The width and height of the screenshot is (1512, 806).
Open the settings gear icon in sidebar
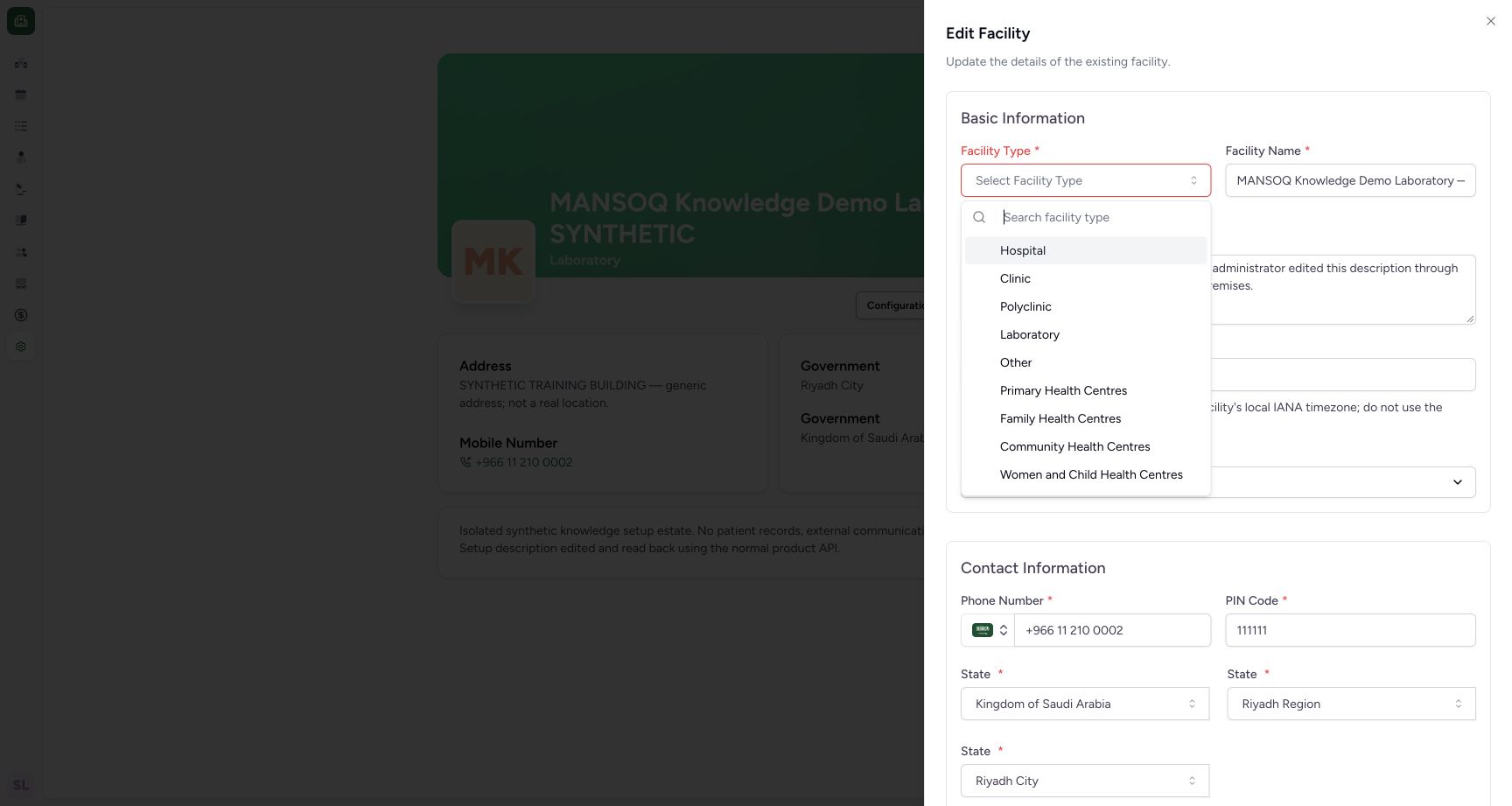(x=21, y=347)
